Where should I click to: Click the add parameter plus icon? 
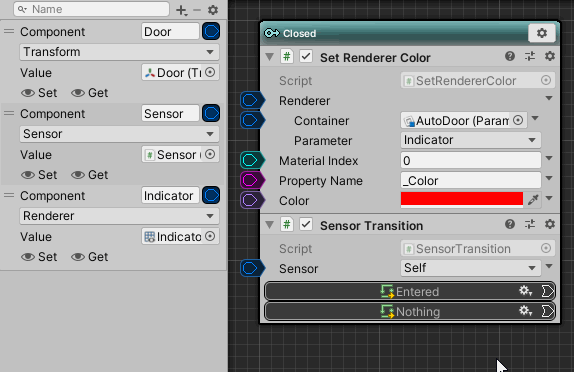pyautogui.click(x=182, y=10)
